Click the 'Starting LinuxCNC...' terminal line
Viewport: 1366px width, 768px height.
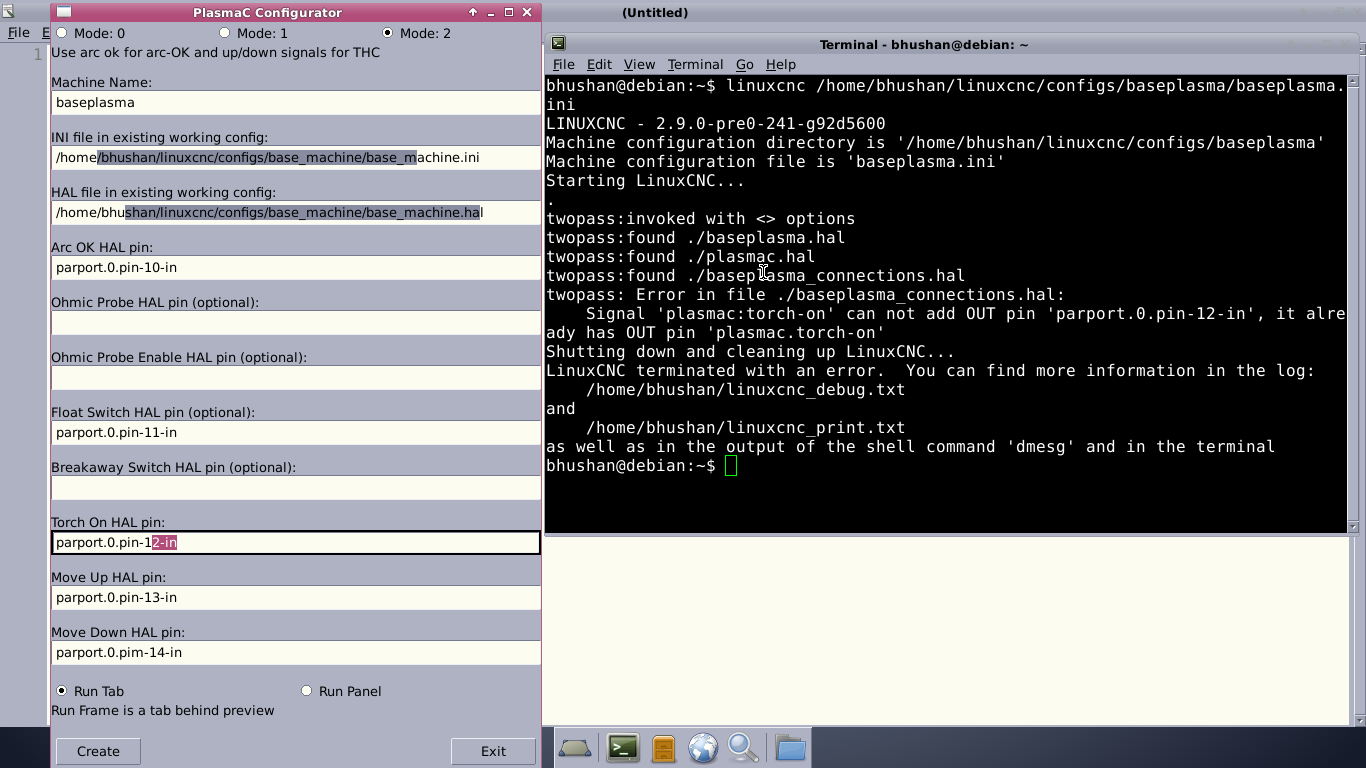tap(646, 181)
